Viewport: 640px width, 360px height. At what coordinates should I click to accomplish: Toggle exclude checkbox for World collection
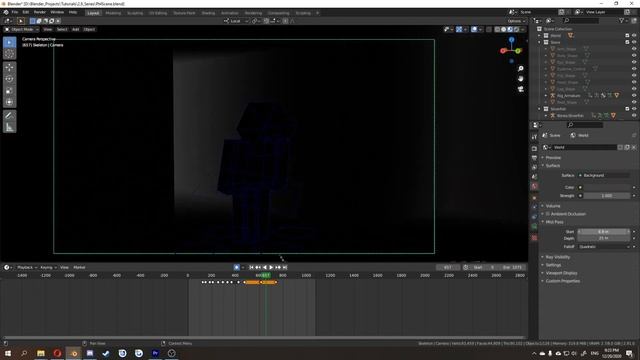627,36
